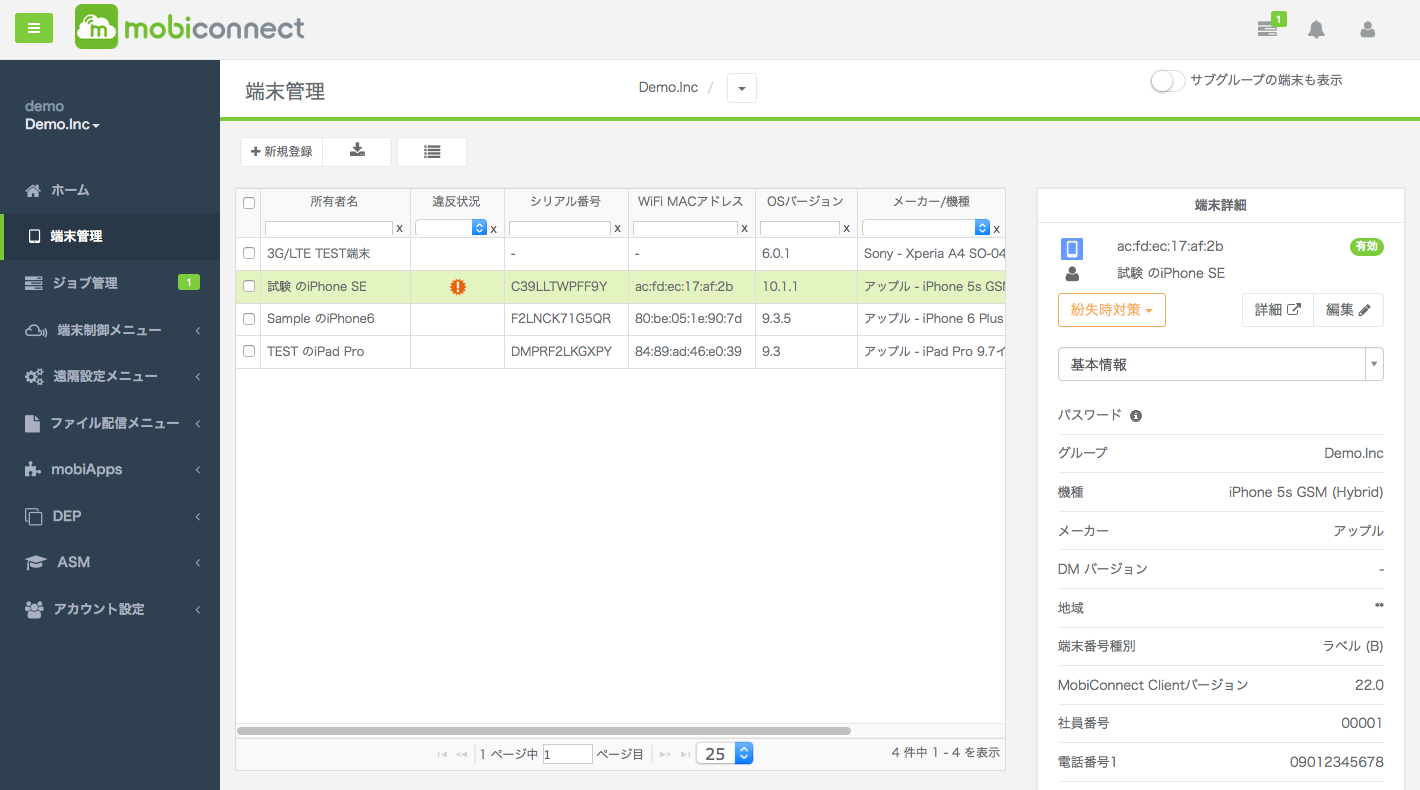Viewport: 1420px width, 790px height.
Task: Click the download export icon button
Action: point(357,151)
